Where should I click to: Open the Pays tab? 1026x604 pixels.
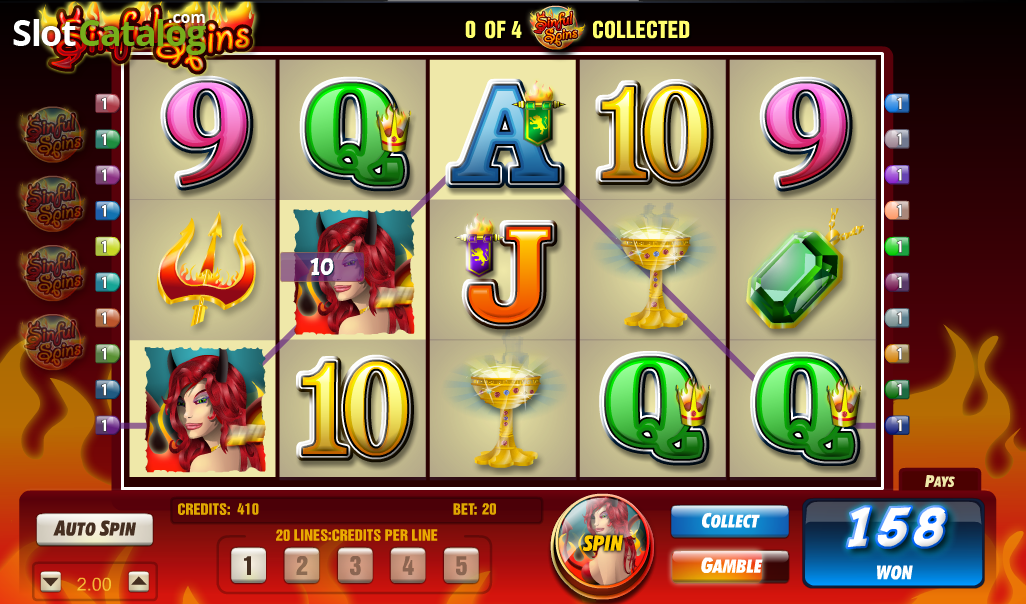pos(940,481)
